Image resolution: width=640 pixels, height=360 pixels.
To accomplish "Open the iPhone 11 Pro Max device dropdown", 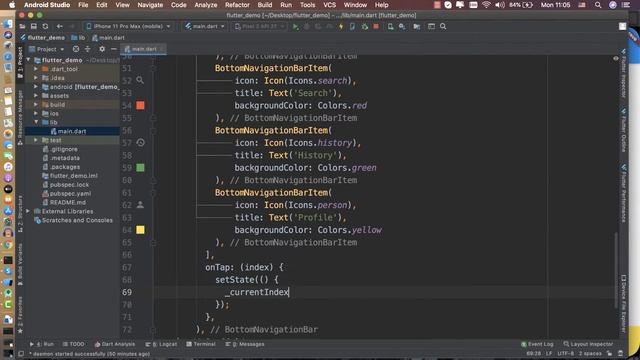I will click(x=128, y=26).
